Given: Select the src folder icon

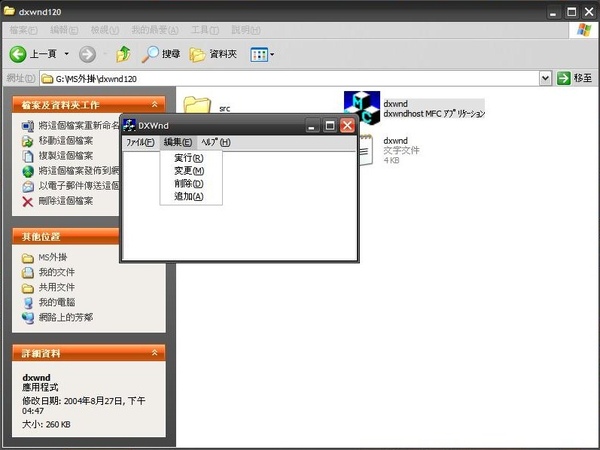Looking at the screenshot, I should [x=197, y=105].
